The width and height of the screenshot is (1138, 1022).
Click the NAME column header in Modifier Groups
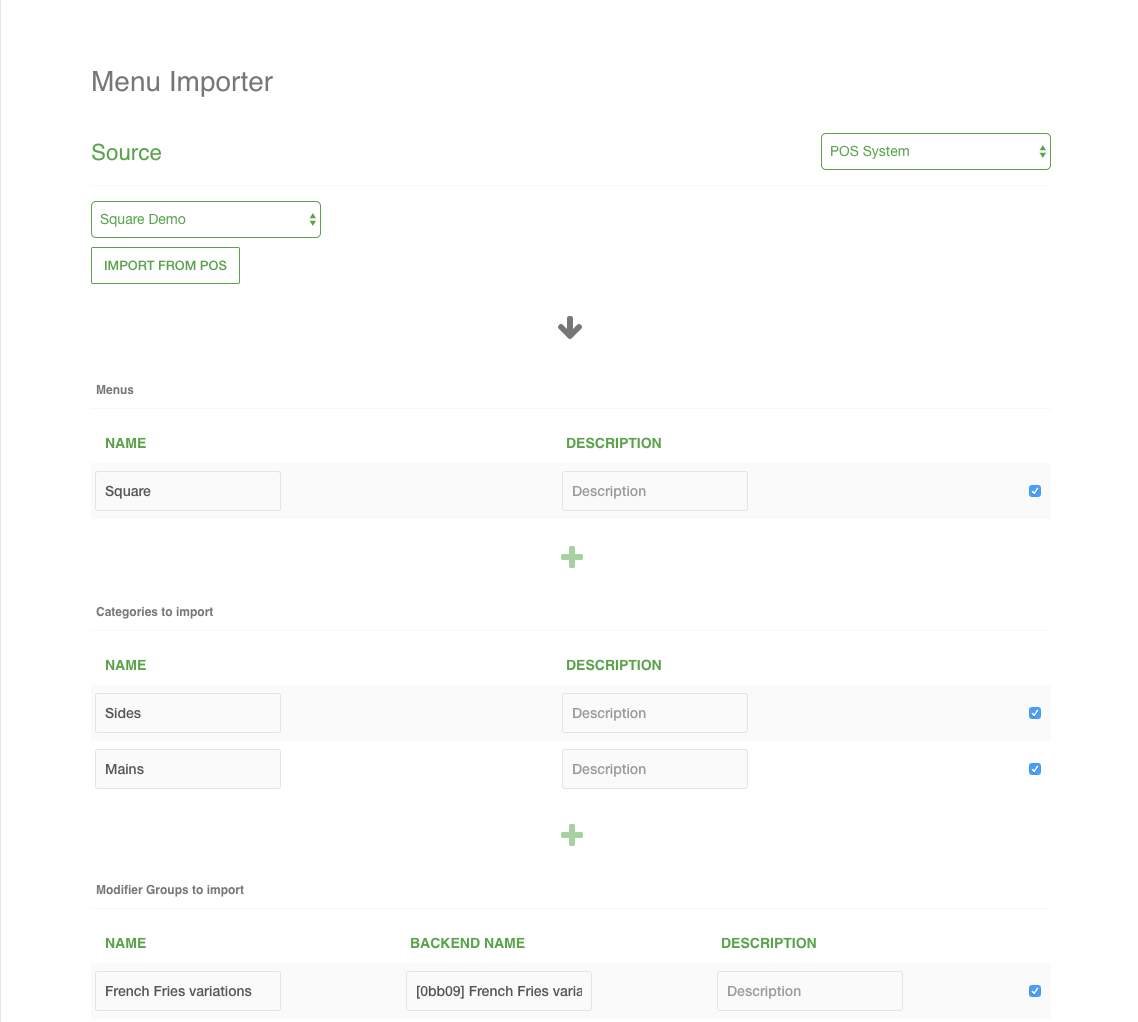(125, 943)
